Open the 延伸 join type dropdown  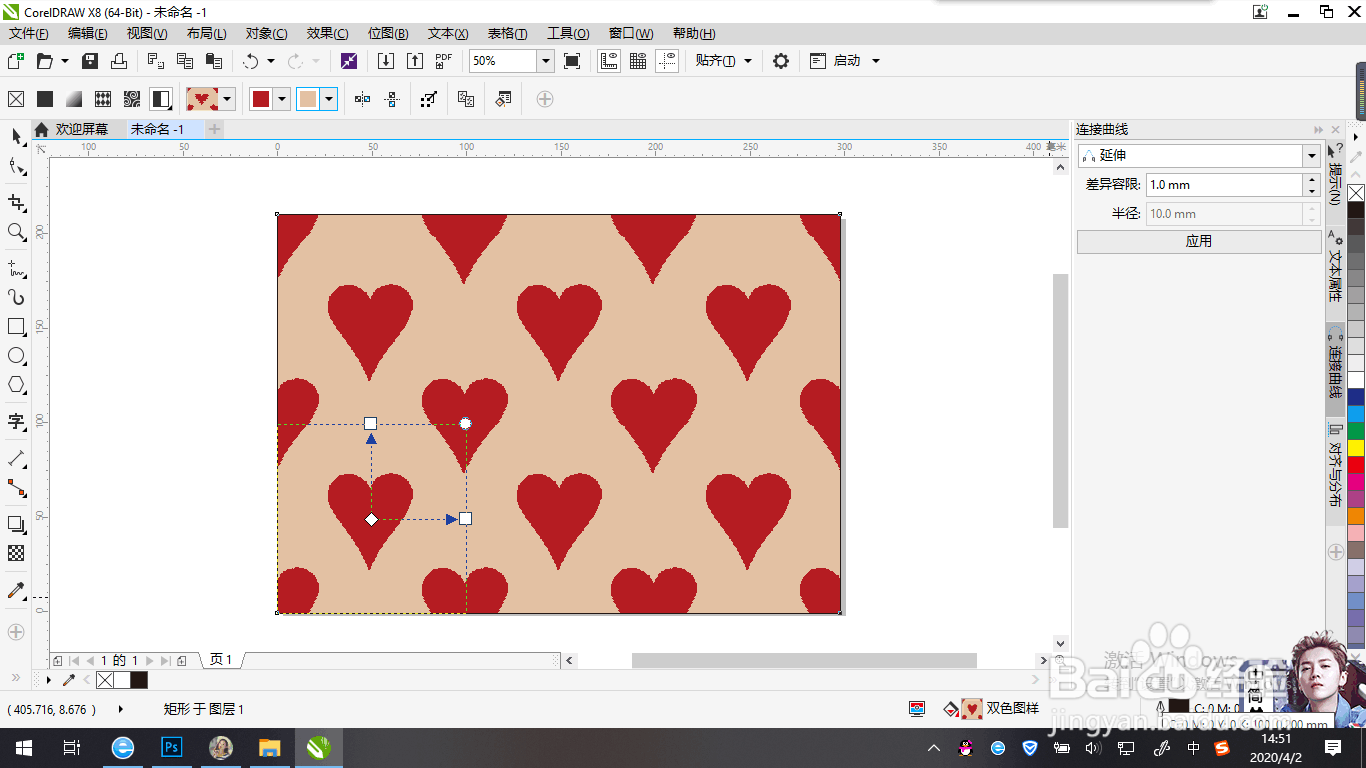coord(1311,156)
